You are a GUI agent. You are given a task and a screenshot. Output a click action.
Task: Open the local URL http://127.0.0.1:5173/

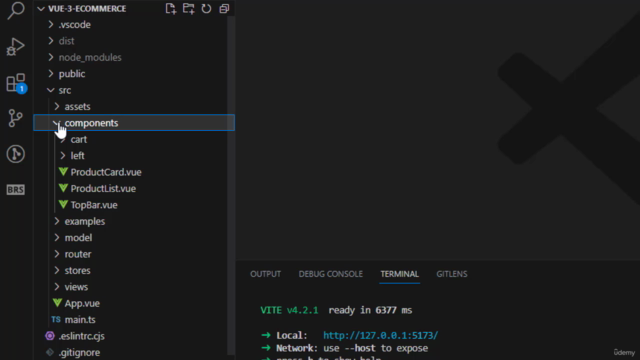(380, 335)
